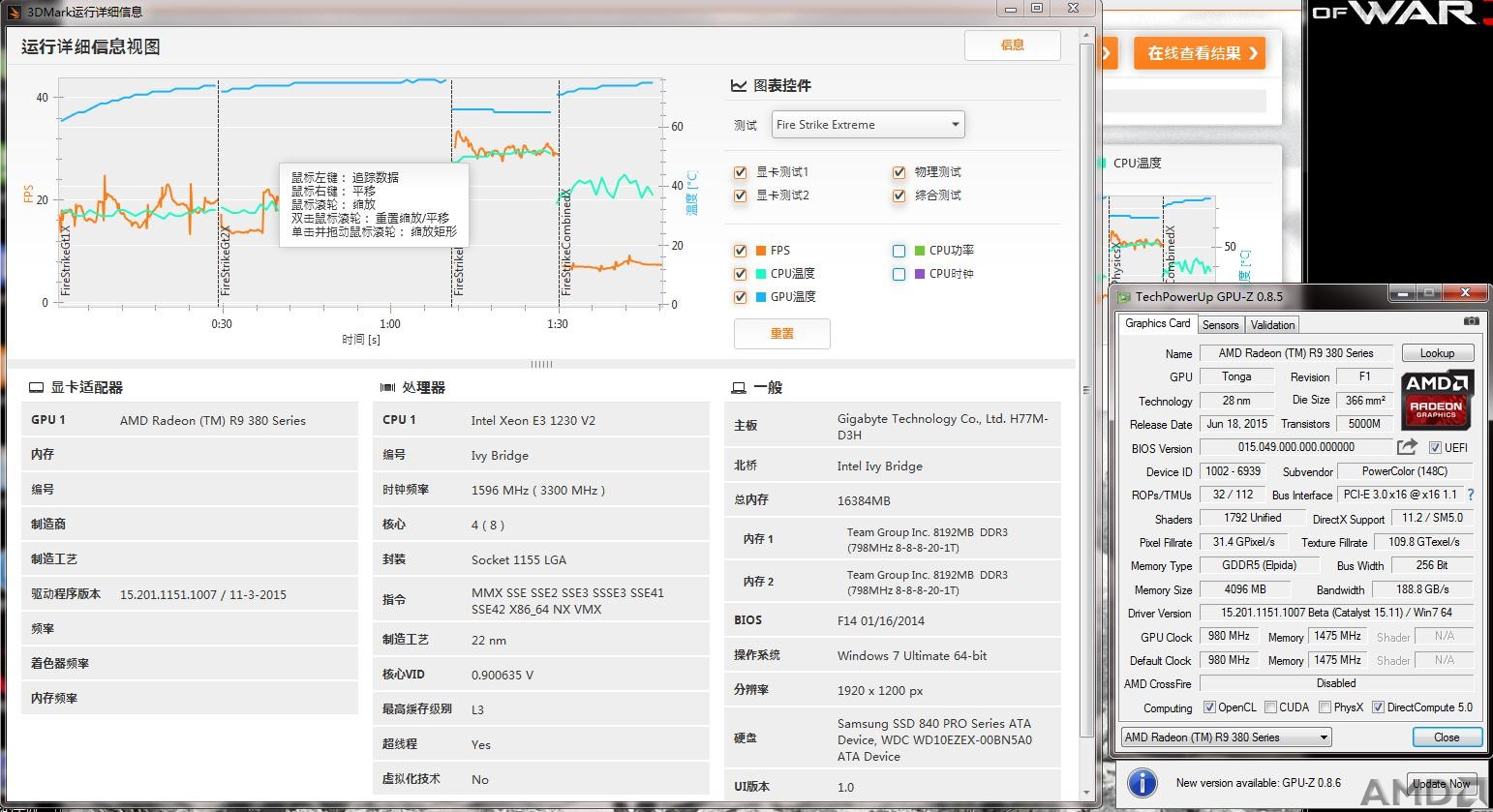Click the 'Windows 7 Ultimate 64-bit' value
The width and height of the screenshot is (1493, 812).
tap(912, 655)
